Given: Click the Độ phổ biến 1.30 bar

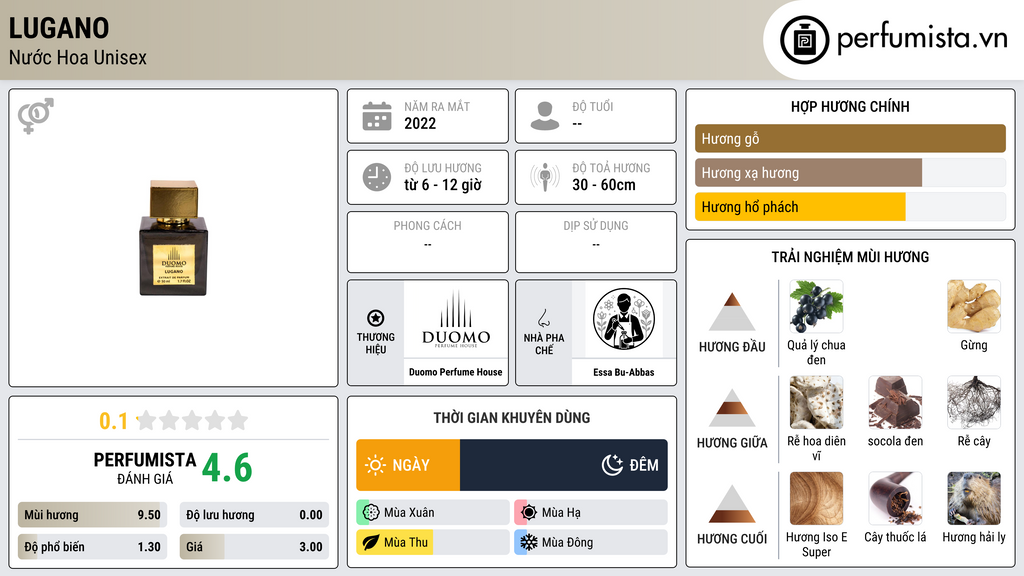Looking at the screenshot, I should coord(92,547).
